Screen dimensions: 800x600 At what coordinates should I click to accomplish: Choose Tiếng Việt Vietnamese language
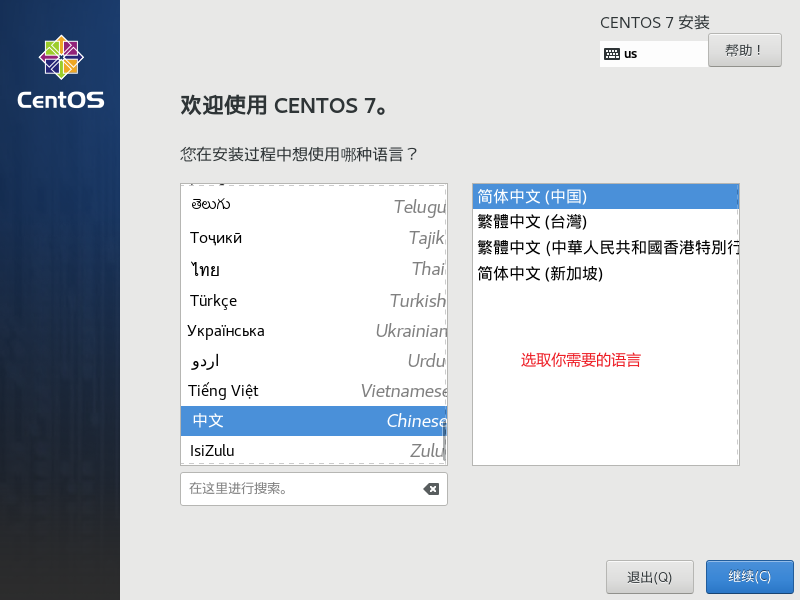point(314,391)
